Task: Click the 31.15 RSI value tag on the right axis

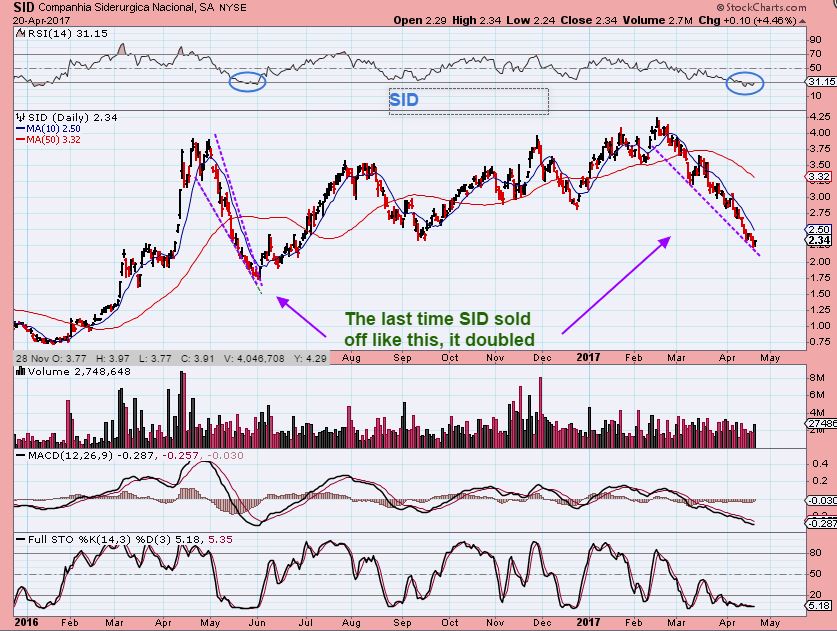Action: [x=820, y=82]
